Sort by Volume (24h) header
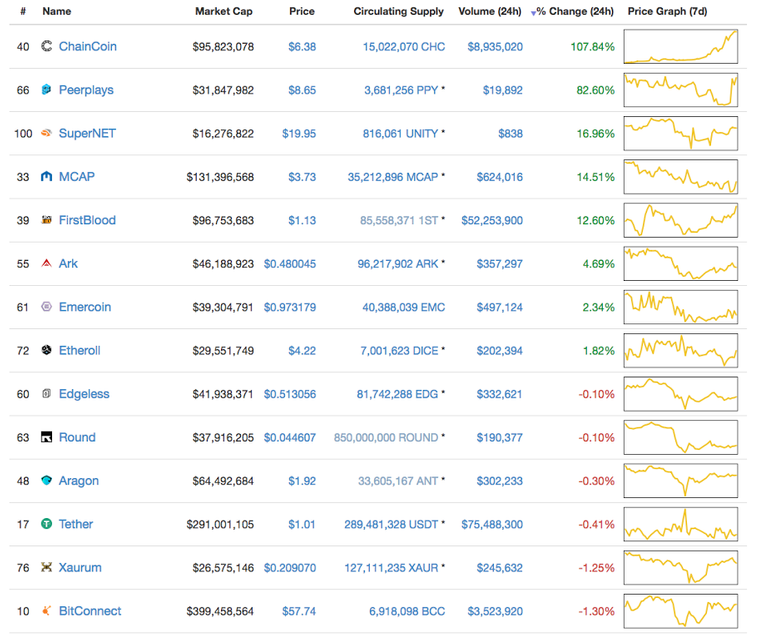The width and height of the screenshot is (768, 635). (490, 11)
